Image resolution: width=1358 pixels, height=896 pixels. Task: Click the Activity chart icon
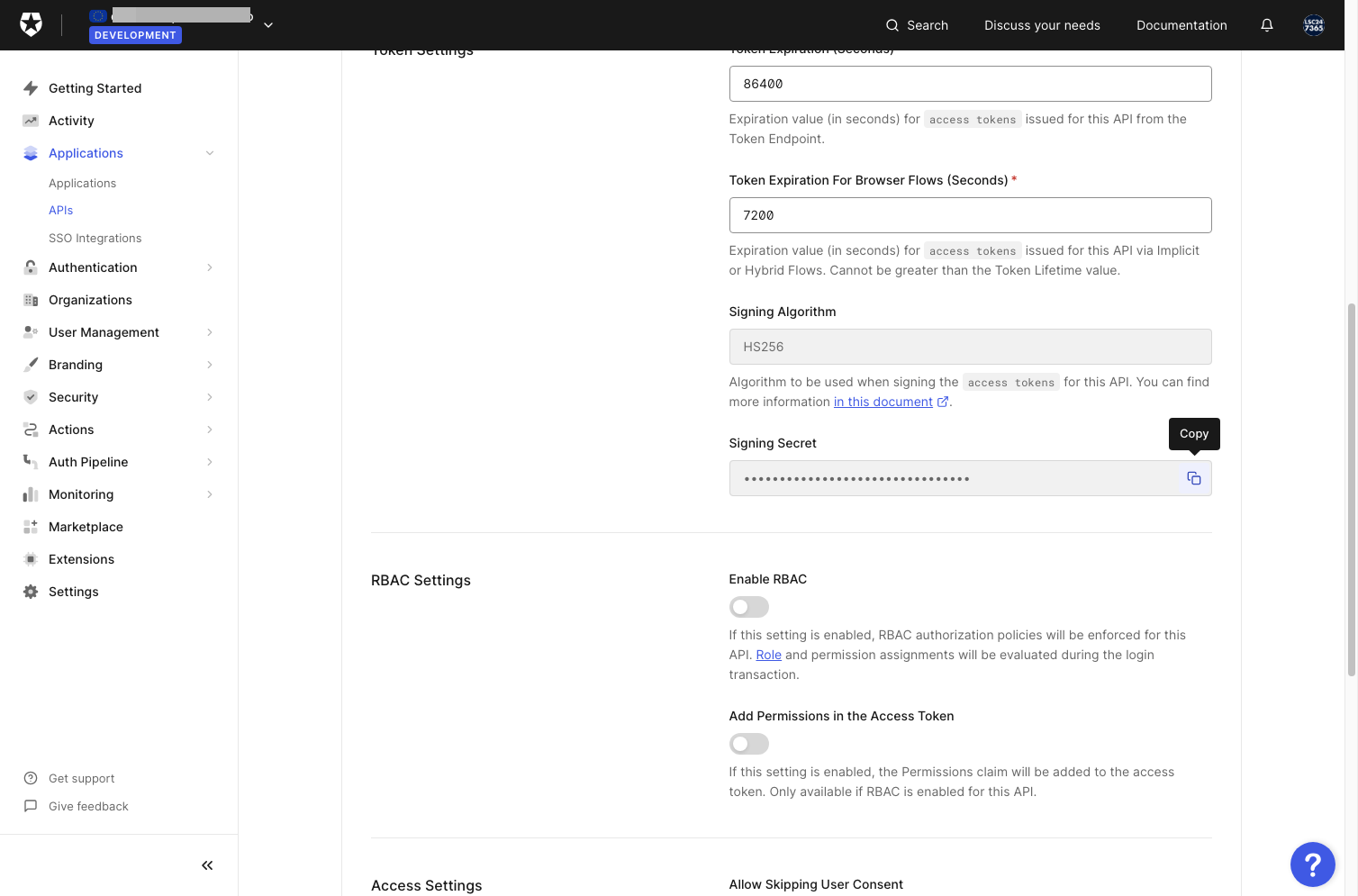click(31, 121)
